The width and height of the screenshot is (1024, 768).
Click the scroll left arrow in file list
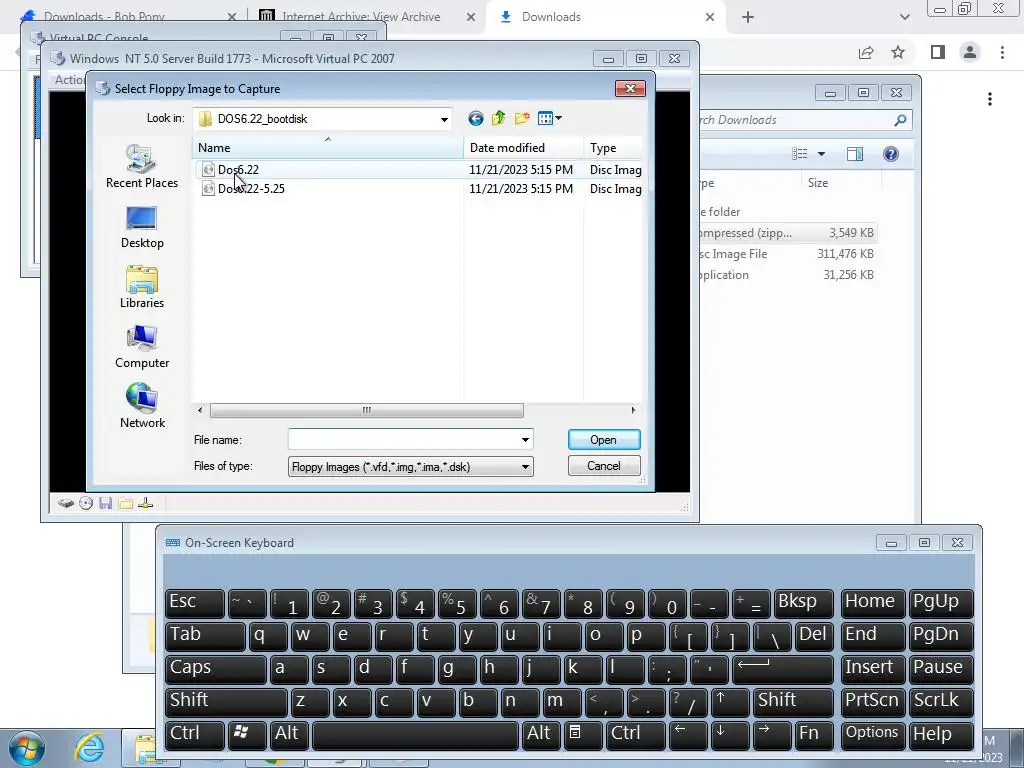pyautogui.click(x=200, y=410)
